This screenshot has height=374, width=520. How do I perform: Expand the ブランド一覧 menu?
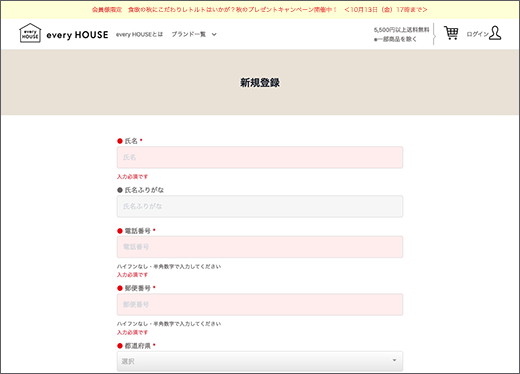[x=189, y=34]
